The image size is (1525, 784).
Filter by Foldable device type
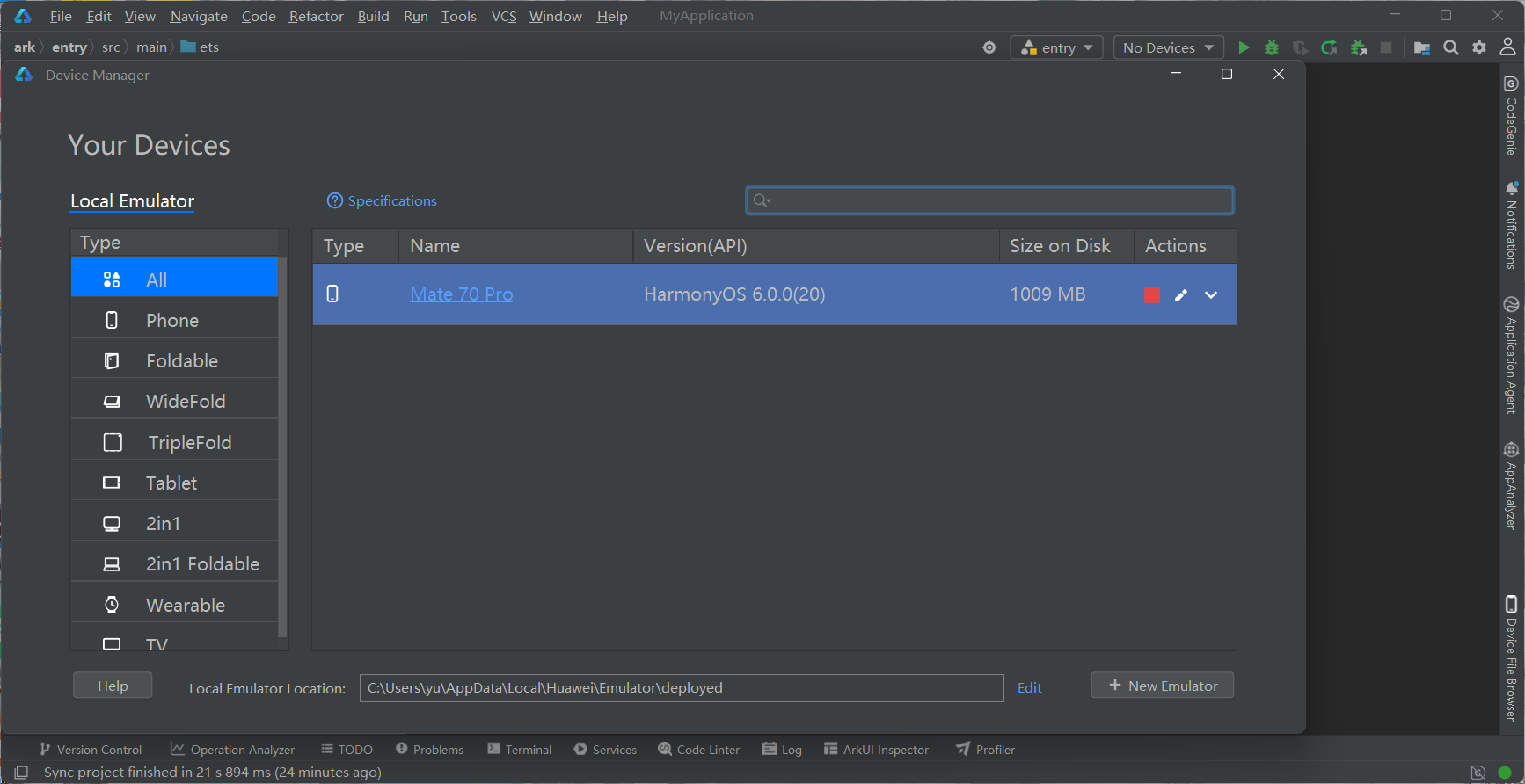pyautogui.click(x=174, y=360)
